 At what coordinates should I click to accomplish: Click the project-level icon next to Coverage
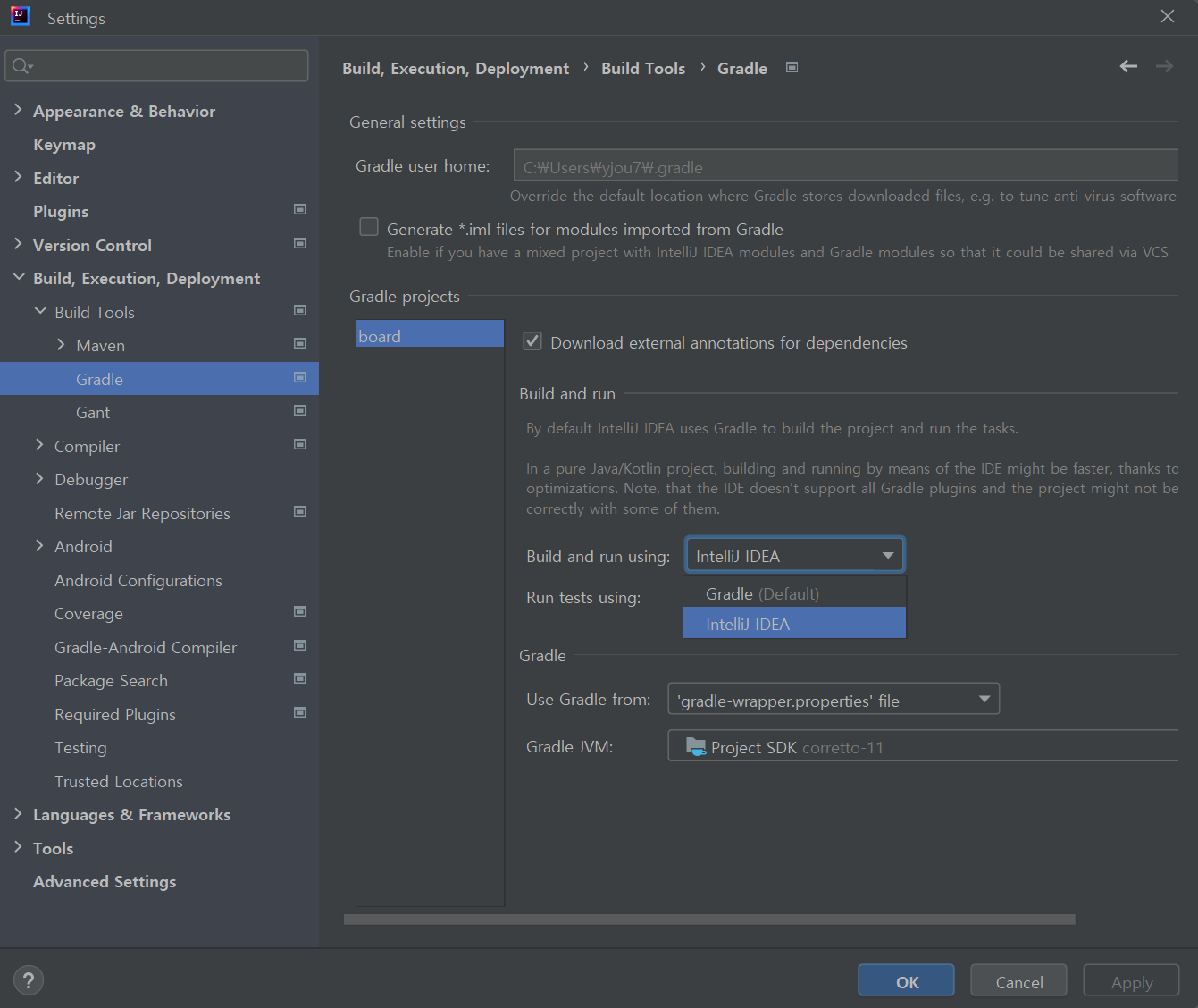point(300,611)
